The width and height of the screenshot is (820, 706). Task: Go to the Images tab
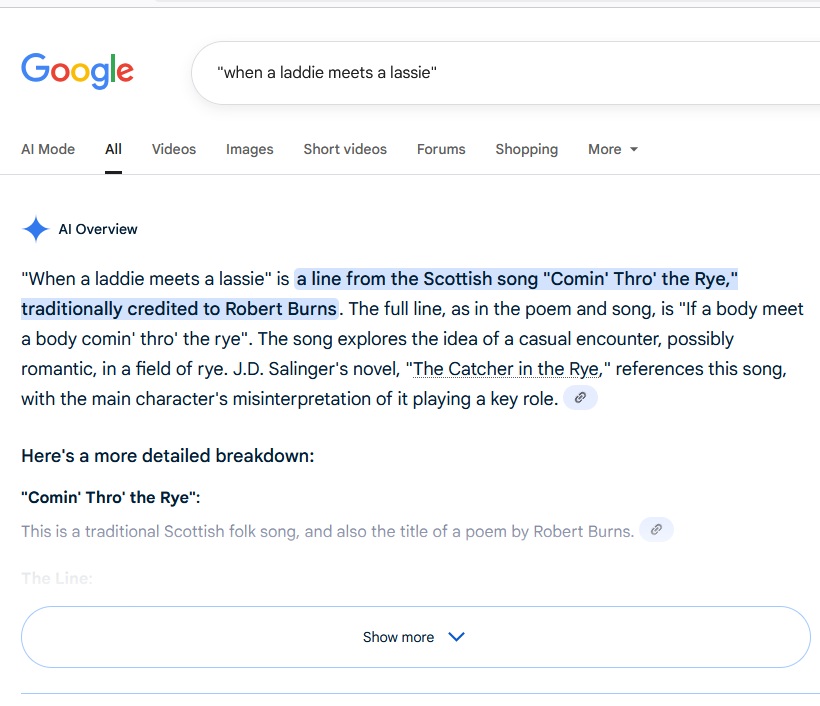249,149
